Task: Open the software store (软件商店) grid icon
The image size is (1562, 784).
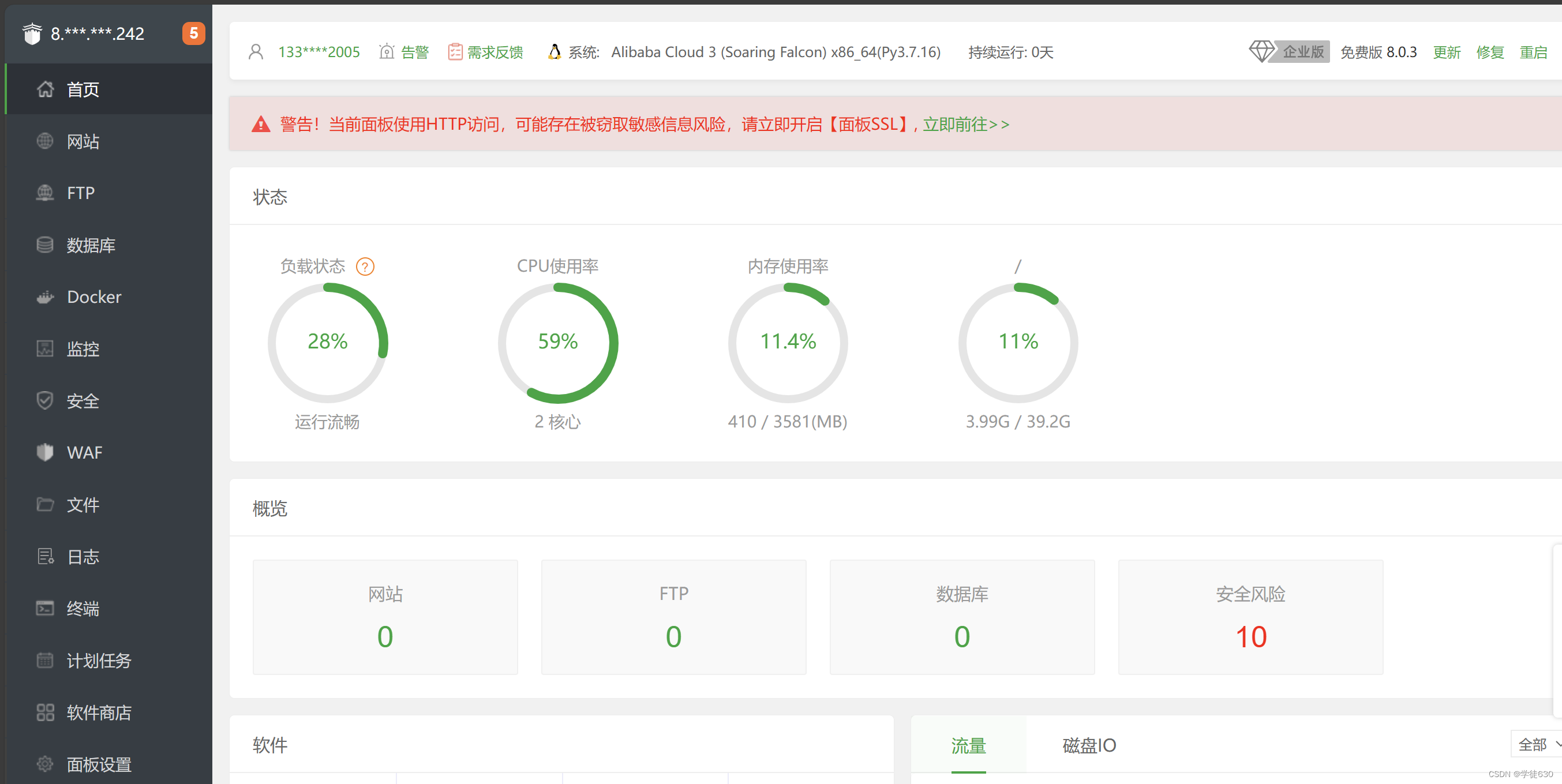Action: coord(45,712)
